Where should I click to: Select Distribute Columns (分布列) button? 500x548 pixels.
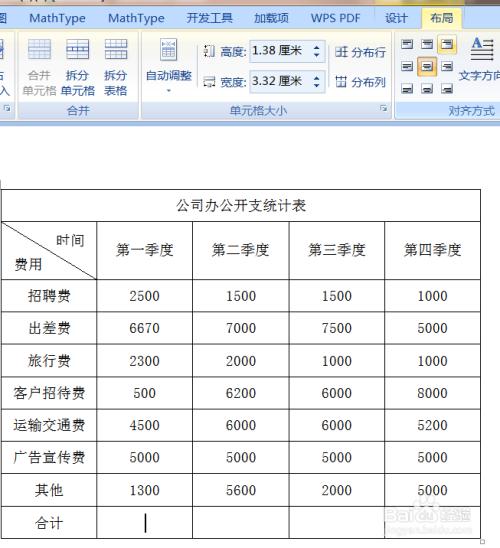360,82
